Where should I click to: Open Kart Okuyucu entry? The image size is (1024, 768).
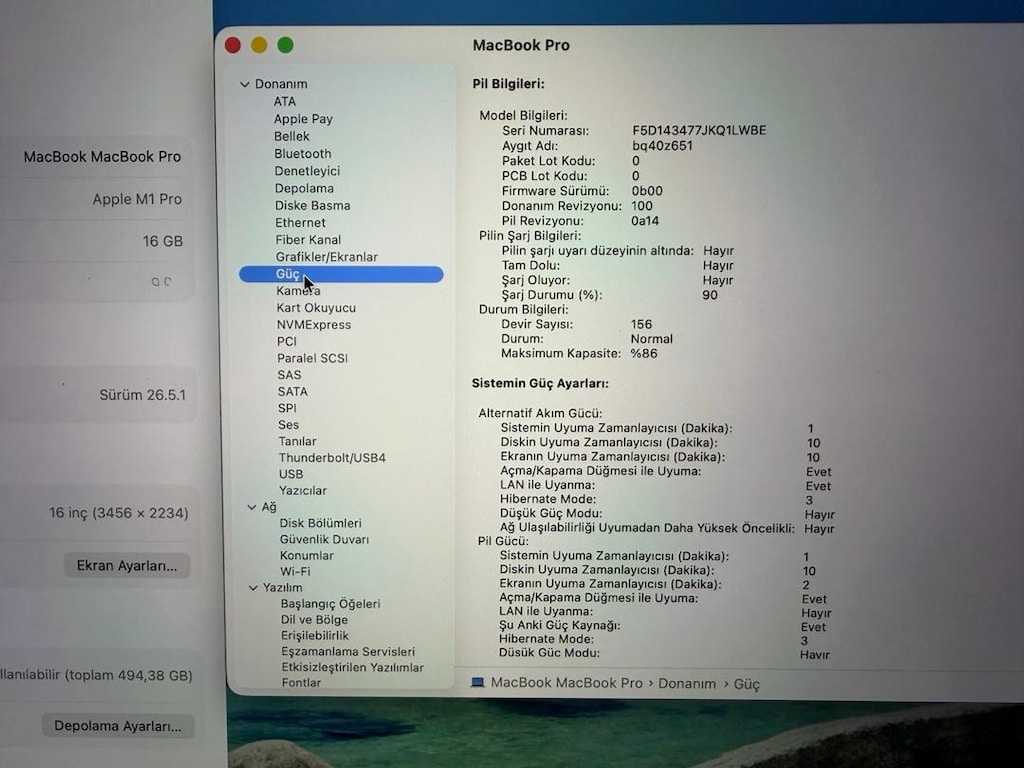[x=316, y=308]
